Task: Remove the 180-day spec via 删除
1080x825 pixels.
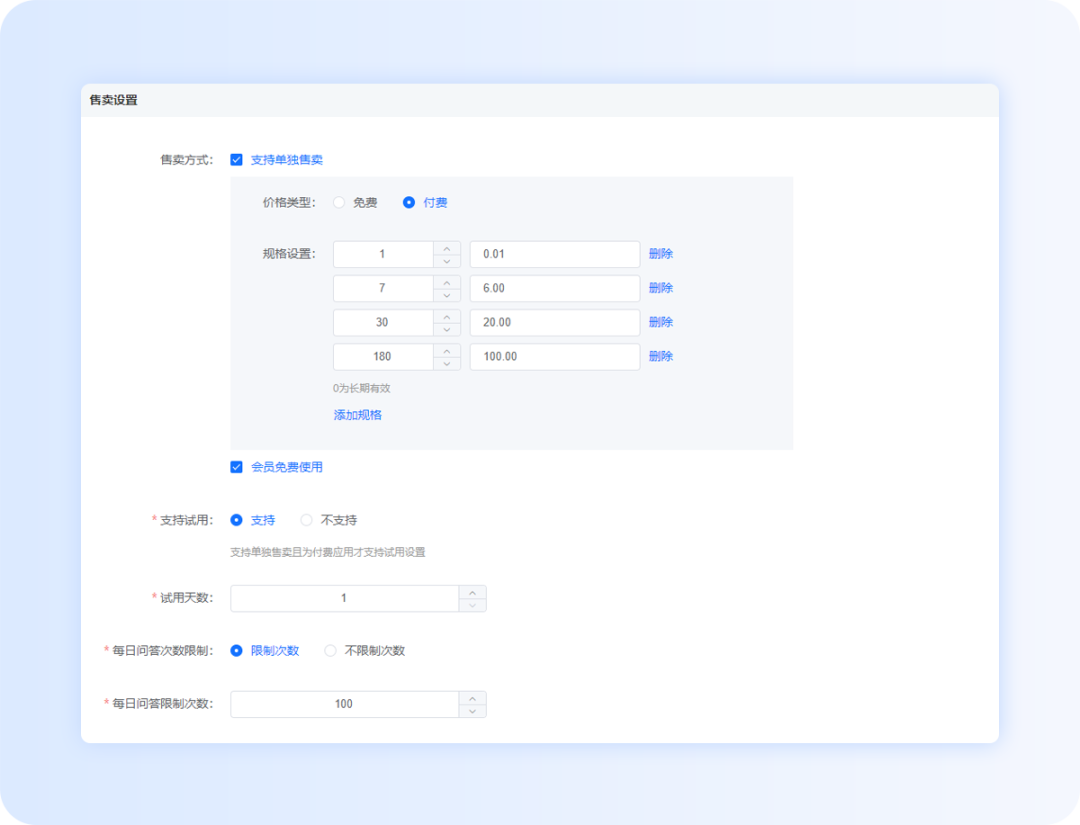Action: (662, 356)
